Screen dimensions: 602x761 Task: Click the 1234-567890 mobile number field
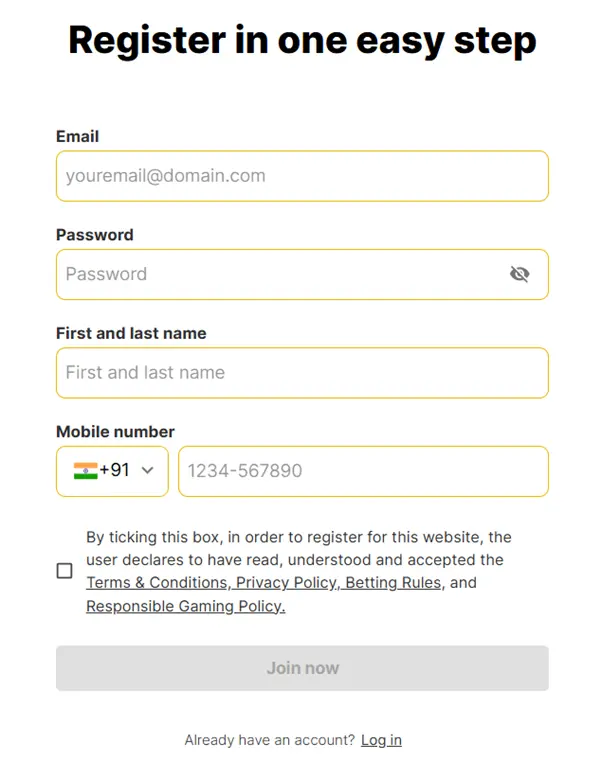(364, 471)
